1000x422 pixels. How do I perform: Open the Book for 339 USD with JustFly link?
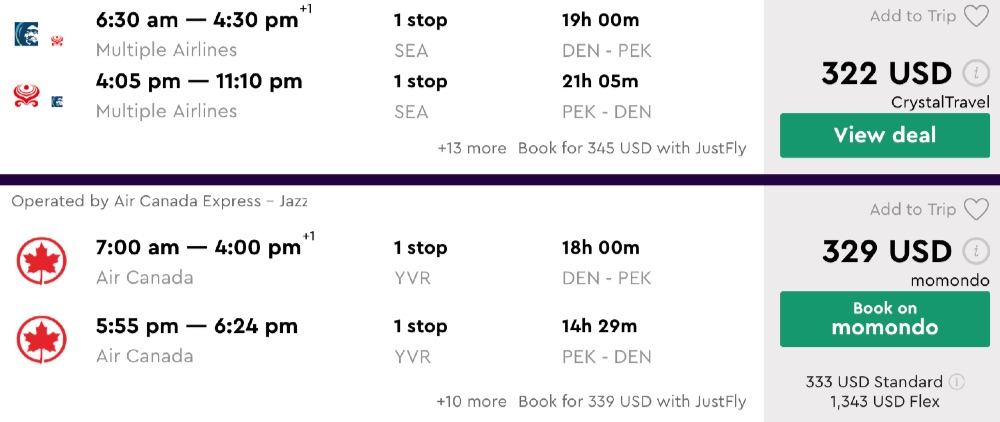632,402
